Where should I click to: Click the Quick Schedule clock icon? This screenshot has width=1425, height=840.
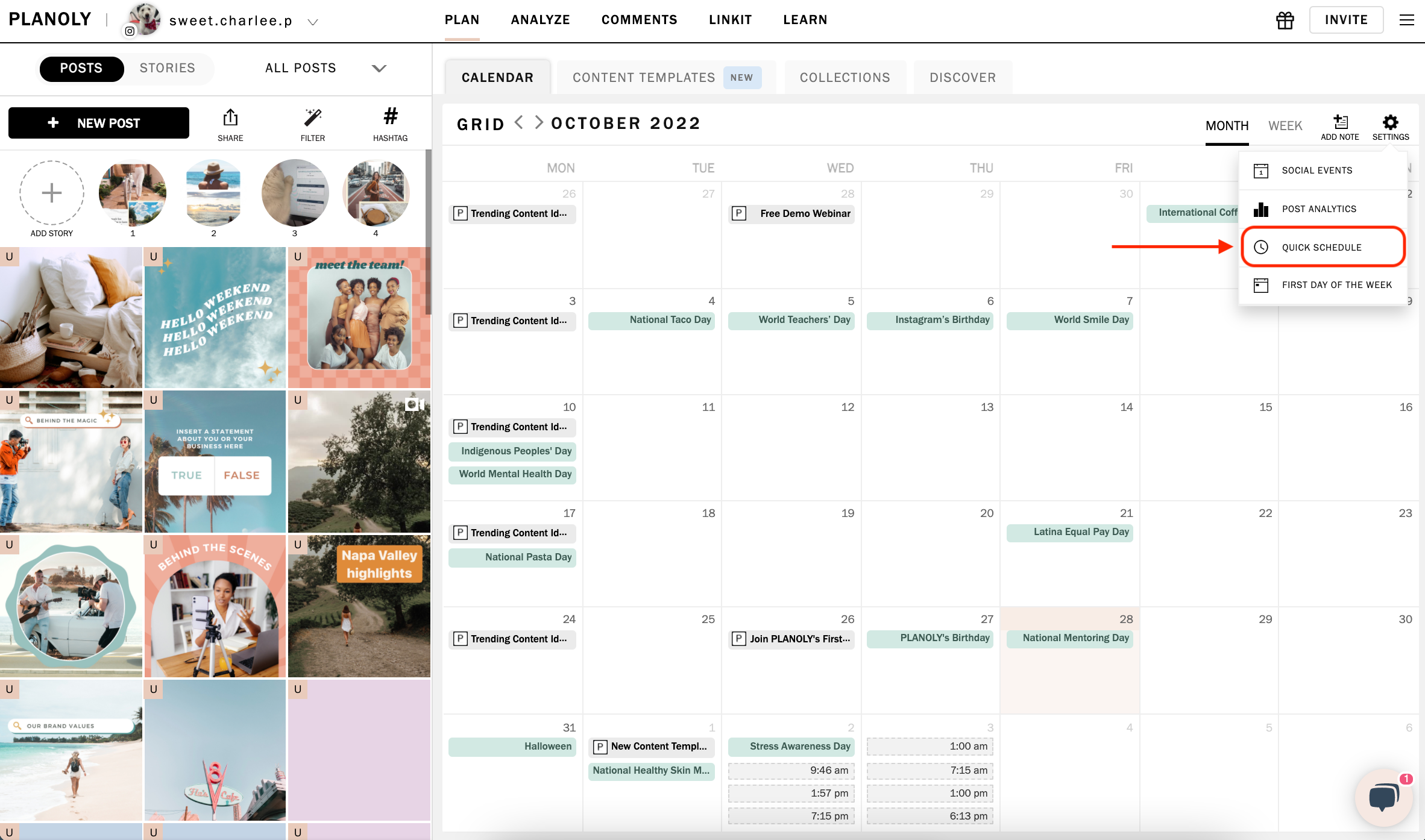1261,247
